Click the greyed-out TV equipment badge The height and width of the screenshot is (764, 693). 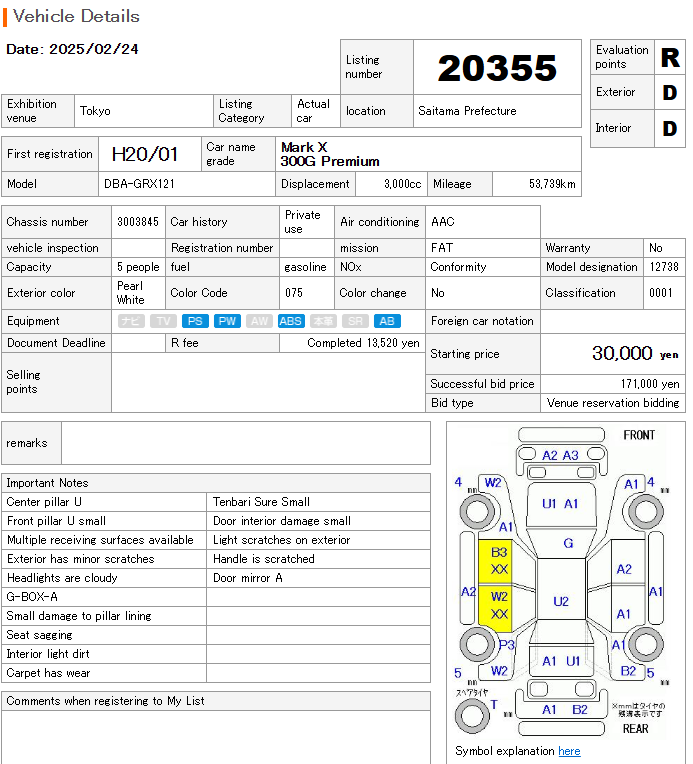click(163, 321)
